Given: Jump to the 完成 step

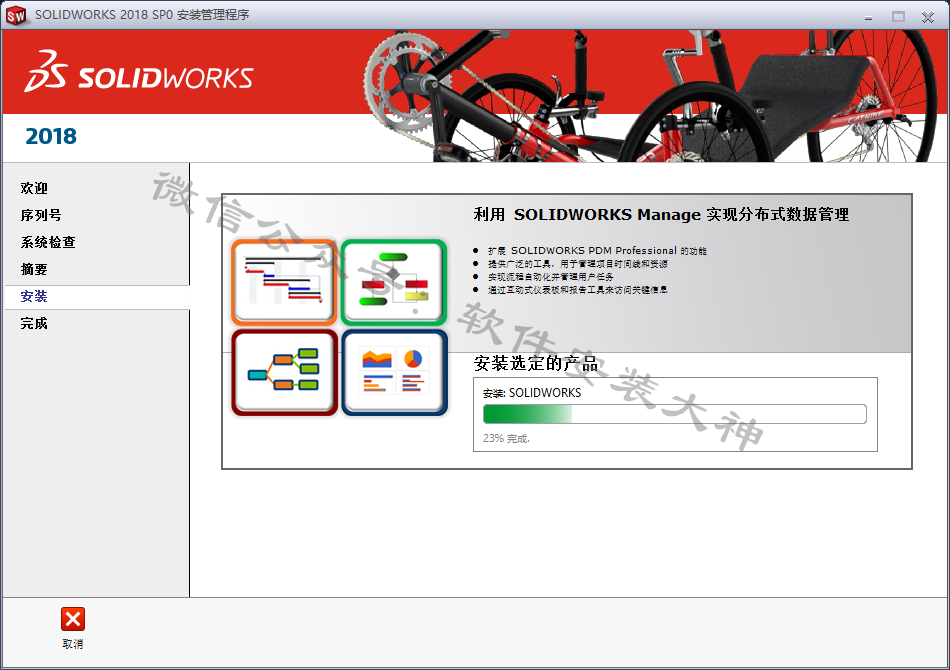Looking at the screenshot, I should coord(34,323).
